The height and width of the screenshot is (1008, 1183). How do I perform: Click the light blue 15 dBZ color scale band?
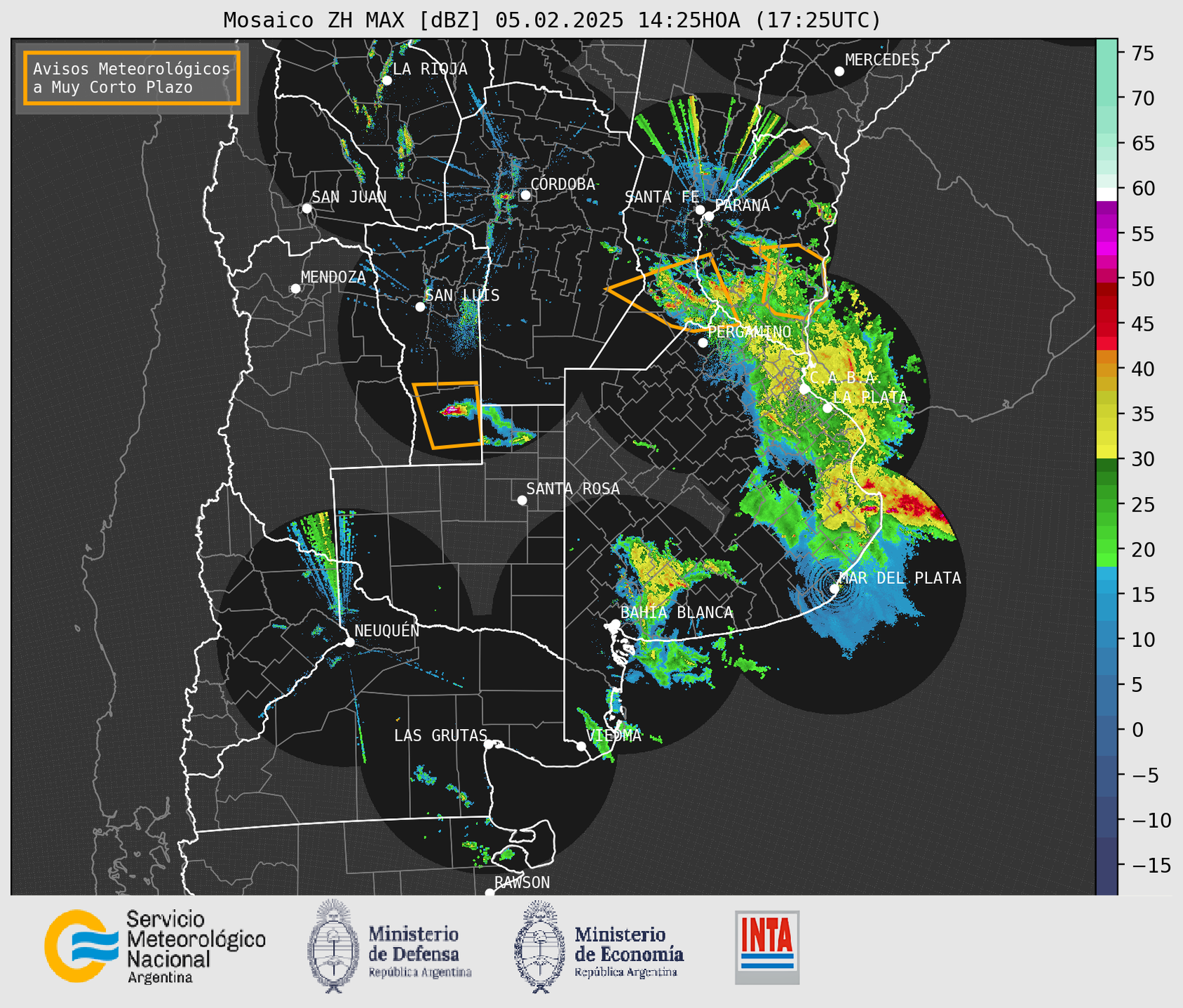point(1107,594)
